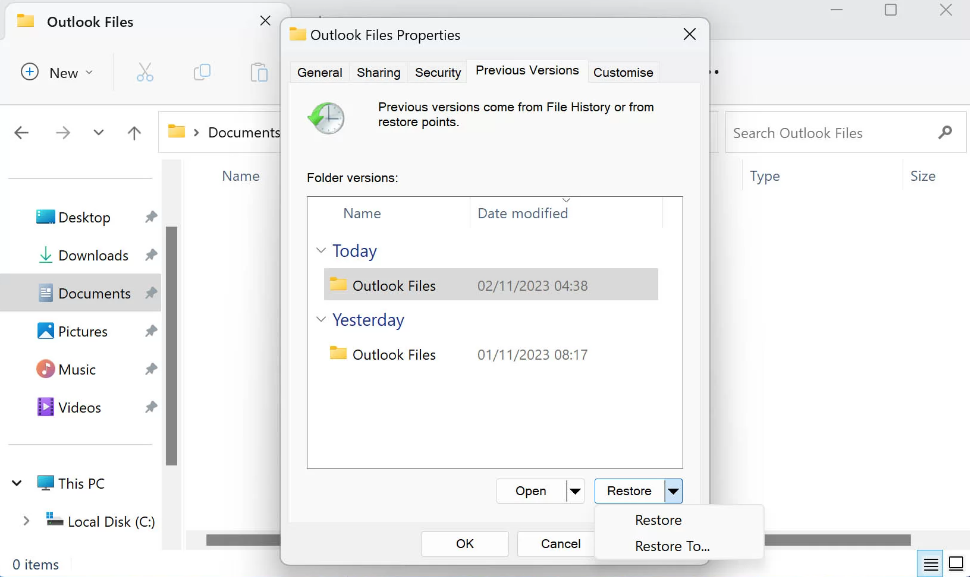The height and width of the screenshot is (577, 970).
Task: Collapse the Yesterday versions group
Action: [x=321, y=320]
